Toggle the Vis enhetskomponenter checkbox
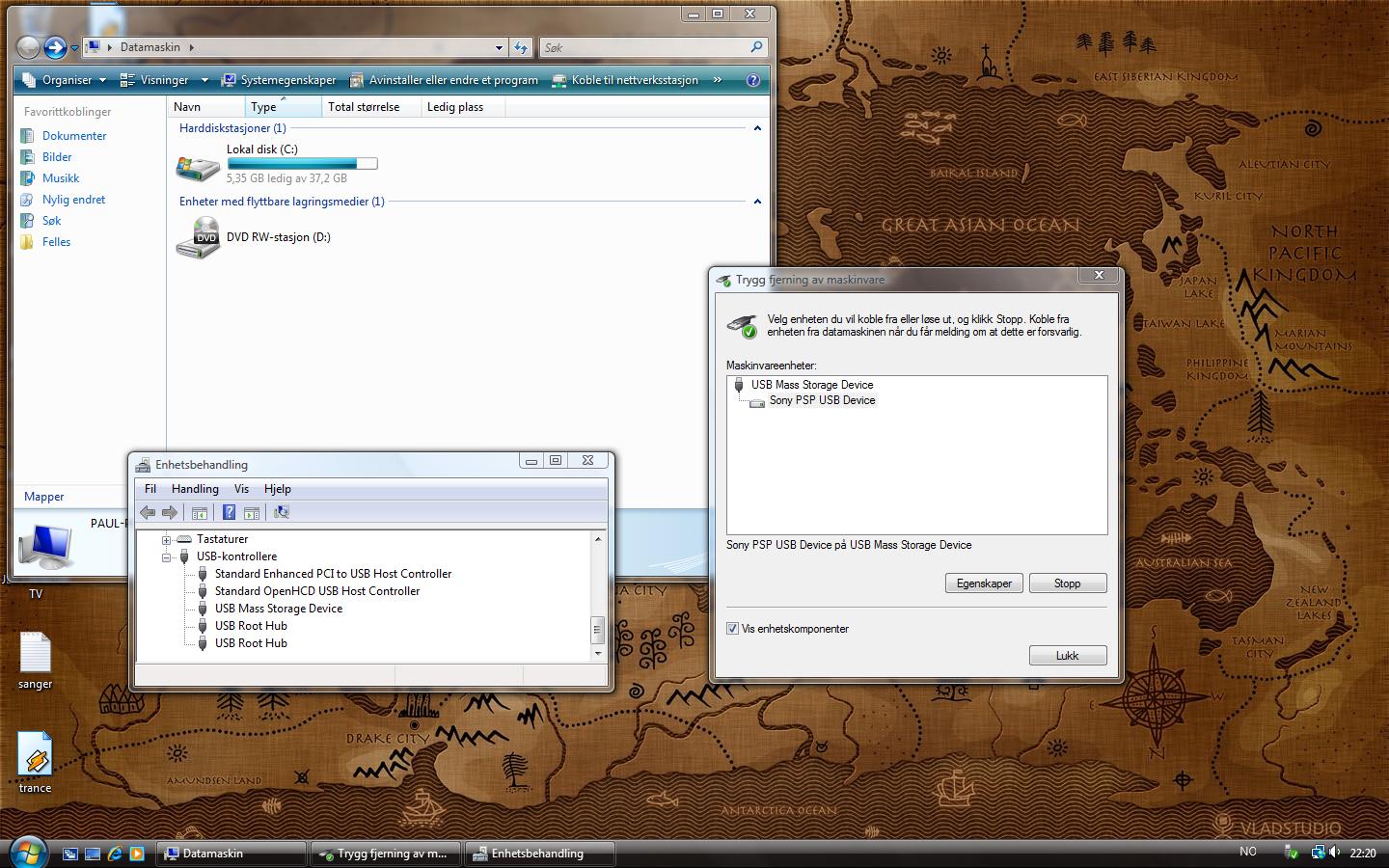 coord(732,629)
